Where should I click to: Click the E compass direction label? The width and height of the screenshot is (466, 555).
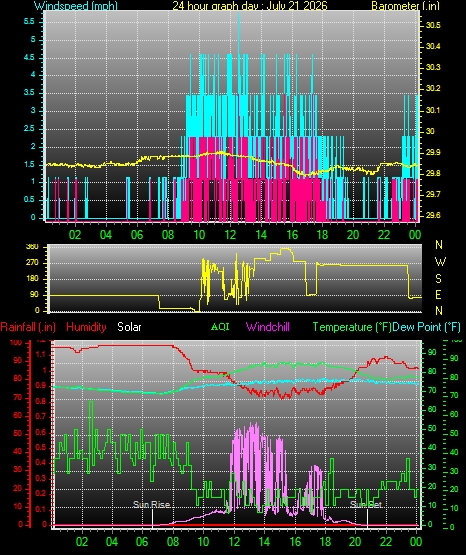click(438, 294)
